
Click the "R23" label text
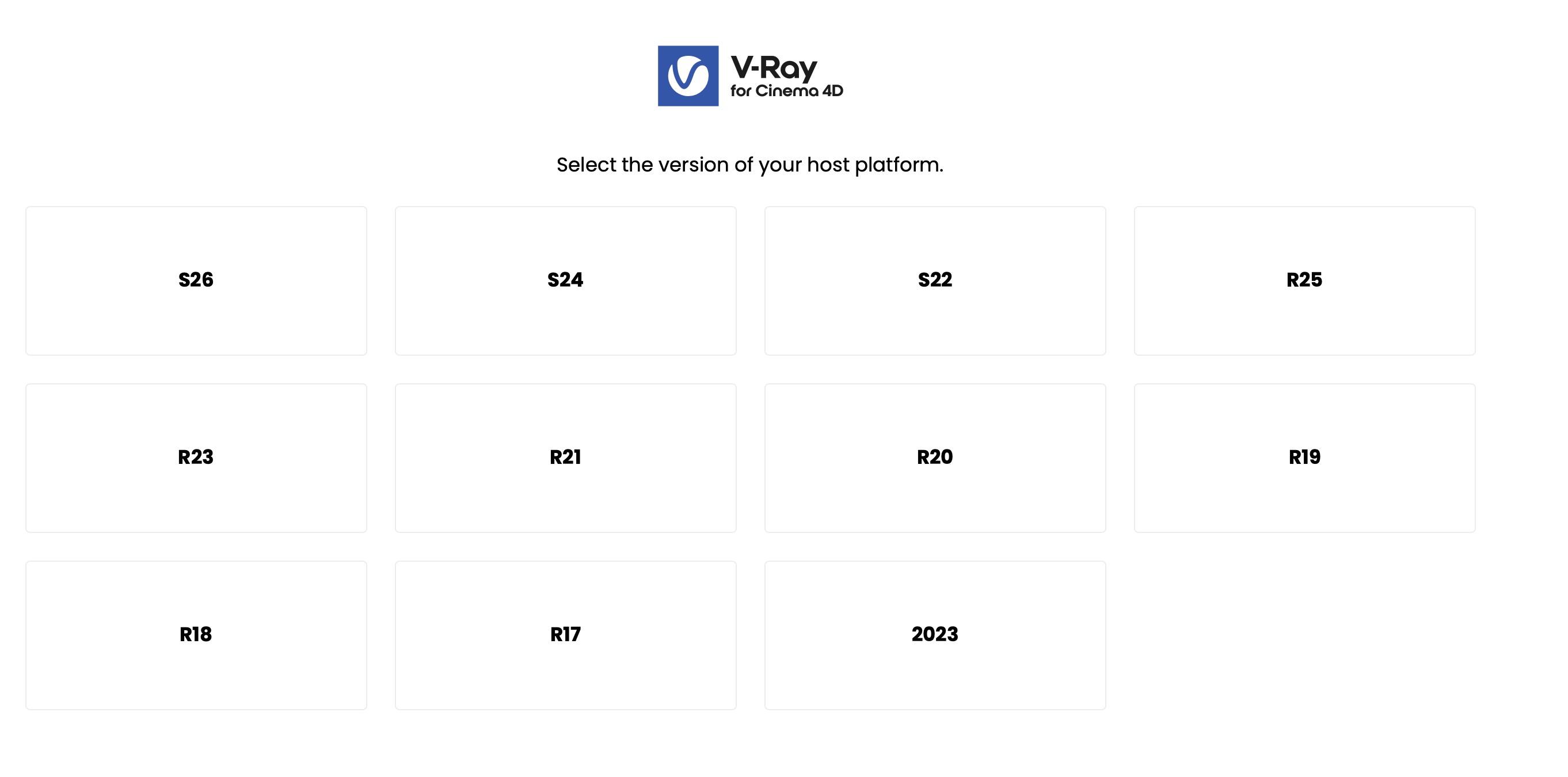click(x=196, y=458)
